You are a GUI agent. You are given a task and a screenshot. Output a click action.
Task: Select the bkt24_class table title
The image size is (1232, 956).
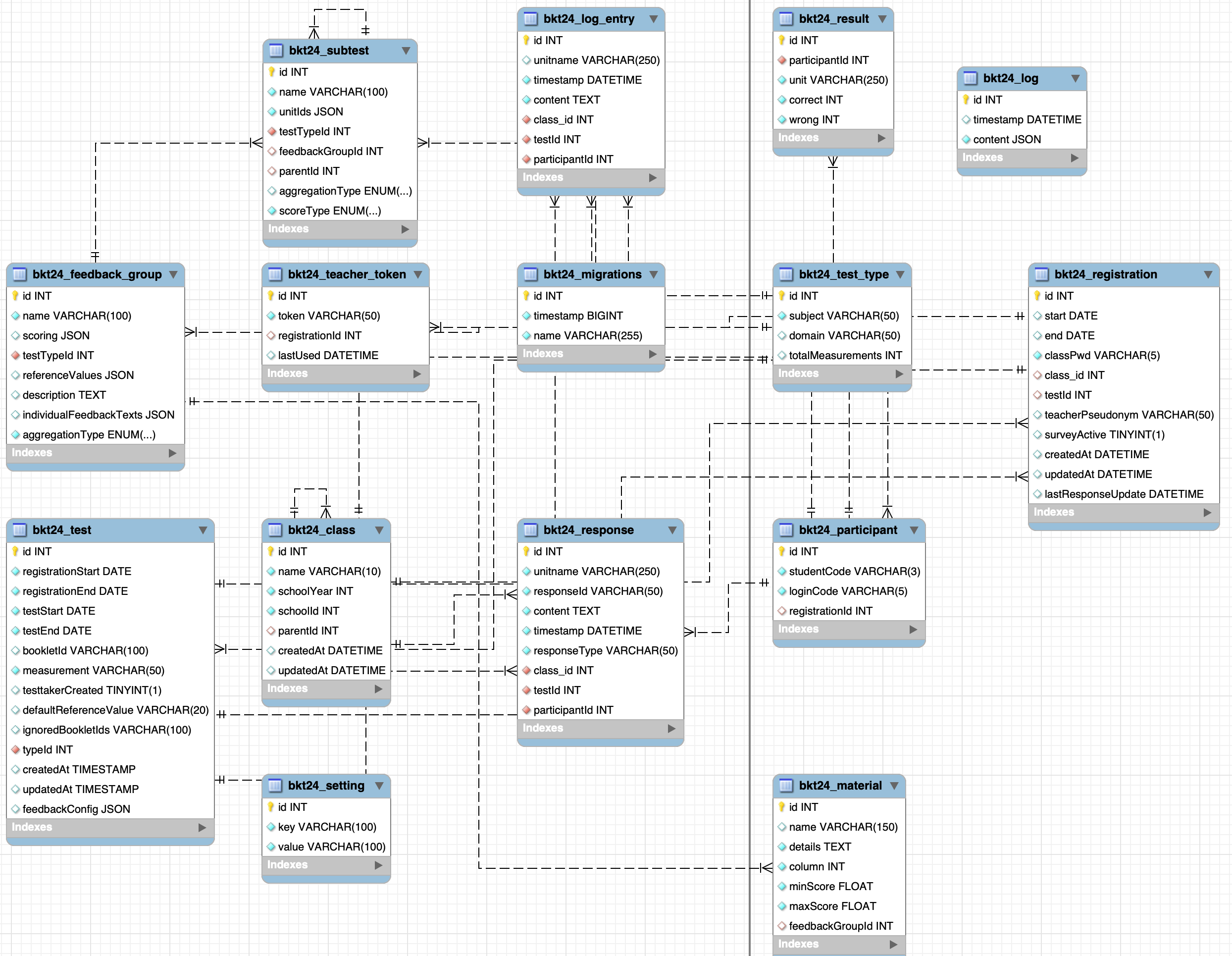click(x=321, y=531)
